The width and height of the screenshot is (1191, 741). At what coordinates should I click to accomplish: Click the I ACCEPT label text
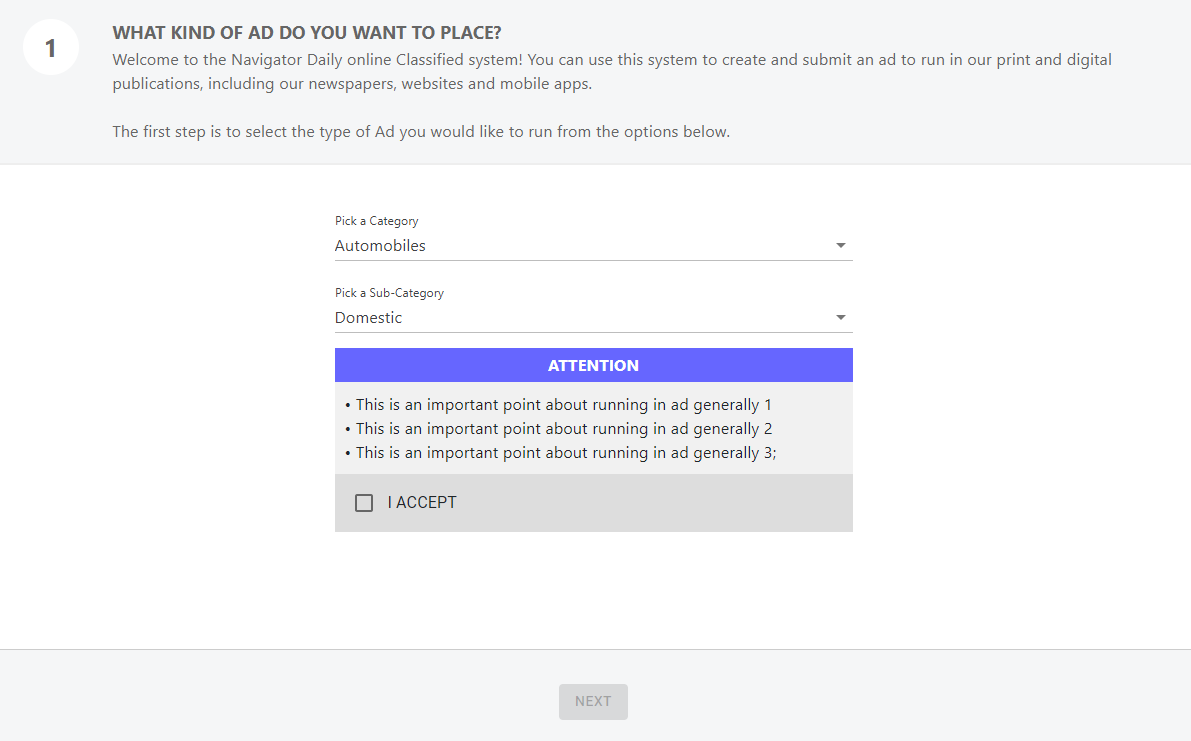tap(422, 503)
